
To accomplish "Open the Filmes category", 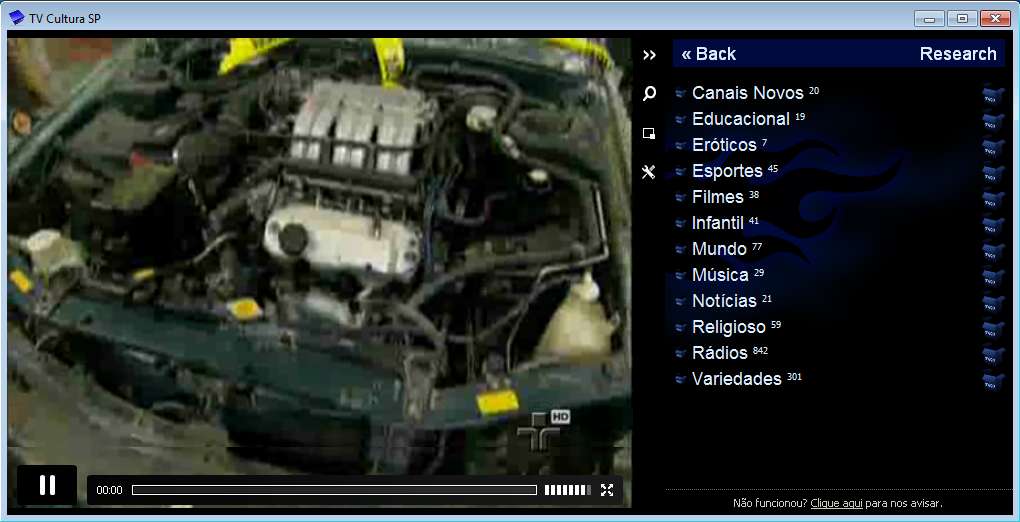I will pos(718,197).
